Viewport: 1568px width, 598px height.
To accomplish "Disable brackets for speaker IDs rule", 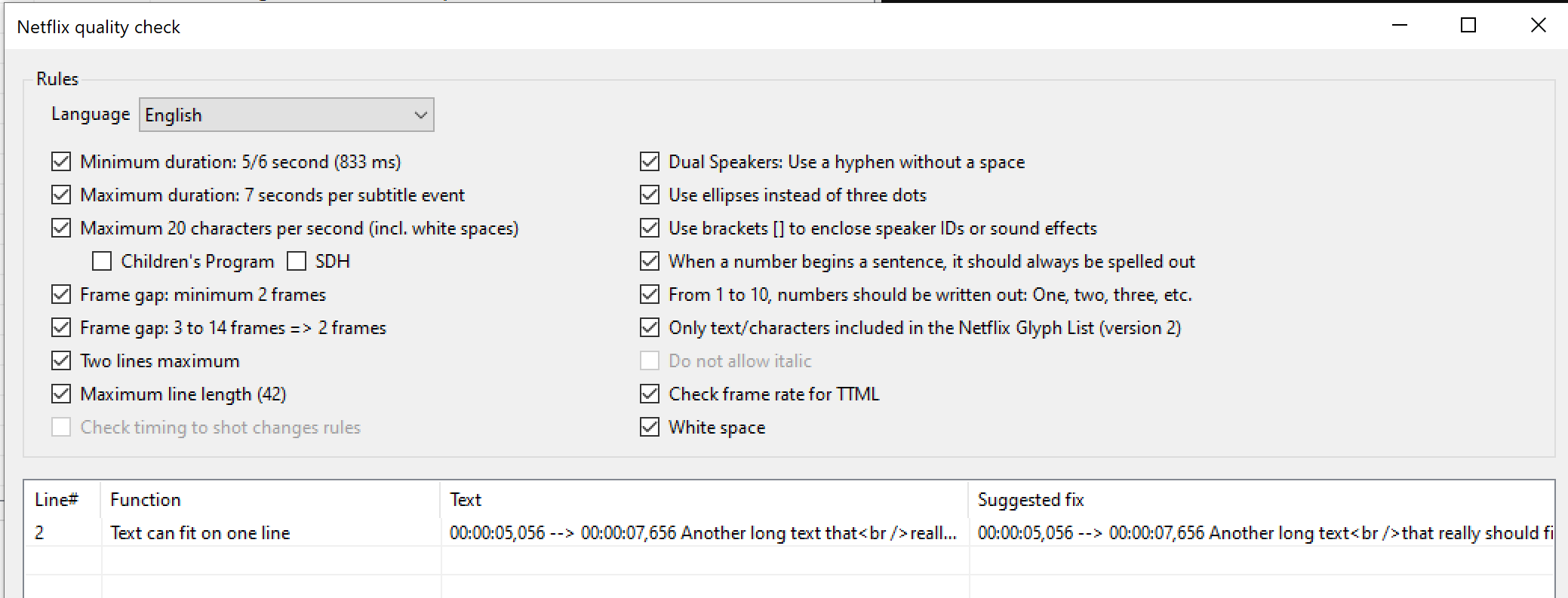I will coord(650,228).
